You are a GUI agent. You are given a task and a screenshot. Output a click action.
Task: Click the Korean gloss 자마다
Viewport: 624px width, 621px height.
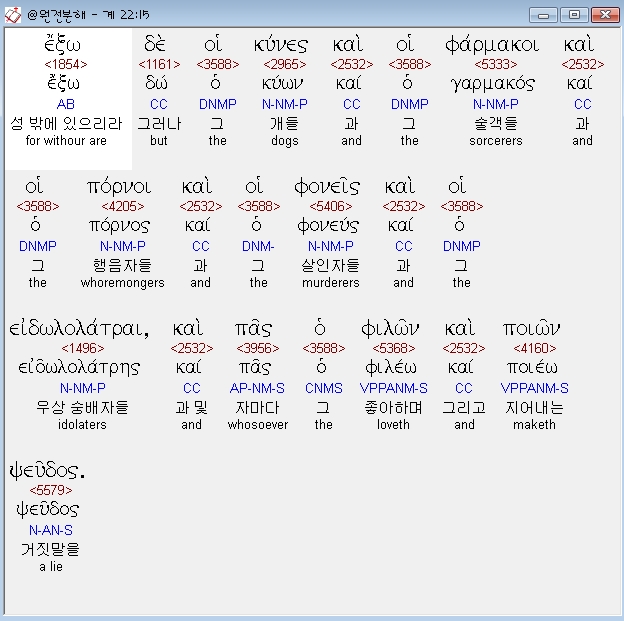click(x=257, y=407)
